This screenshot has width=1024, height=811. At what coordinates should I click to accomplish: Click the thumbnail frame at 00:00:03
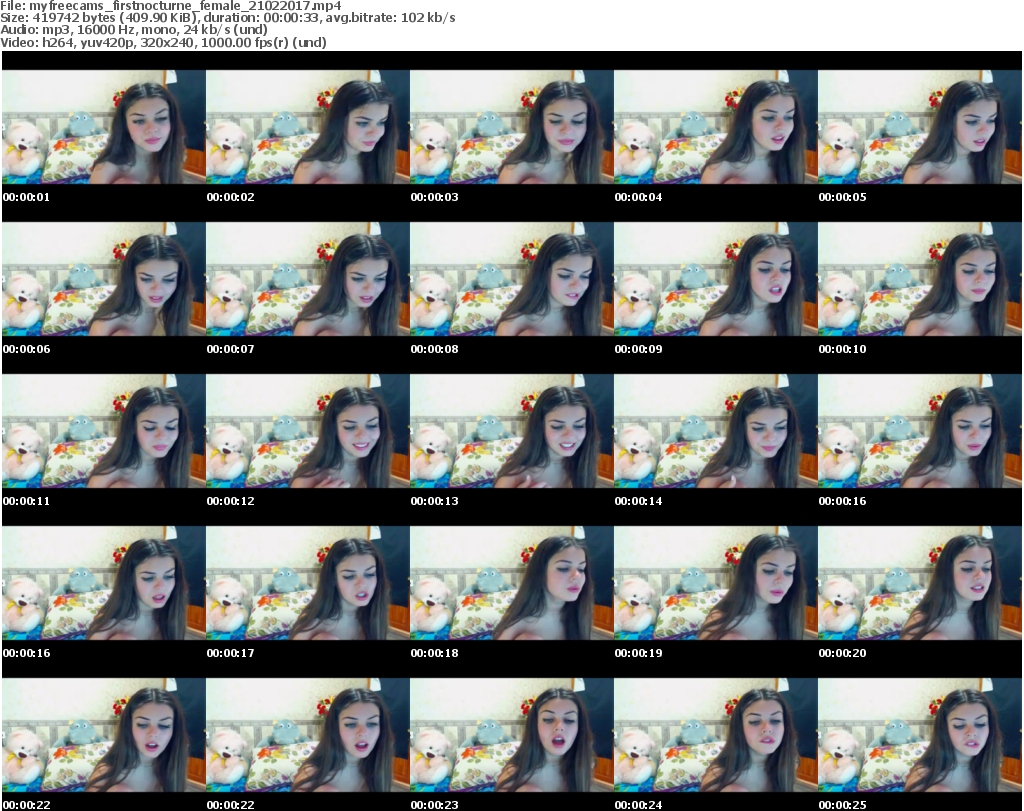[x=511, y=127]
